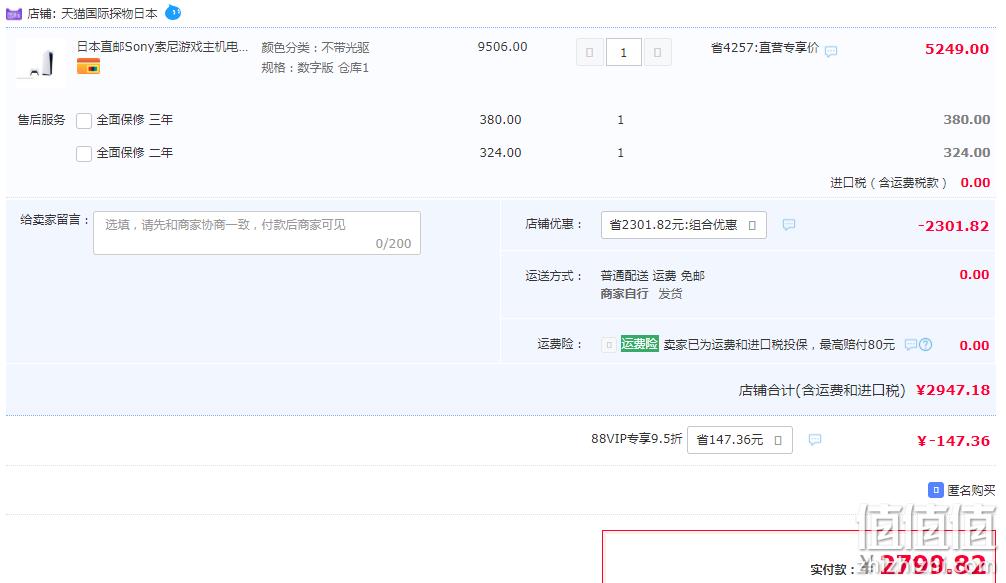Click the bubble icon after 最高赔付80元
The image size is (1006, 583).
coord(910,345)
